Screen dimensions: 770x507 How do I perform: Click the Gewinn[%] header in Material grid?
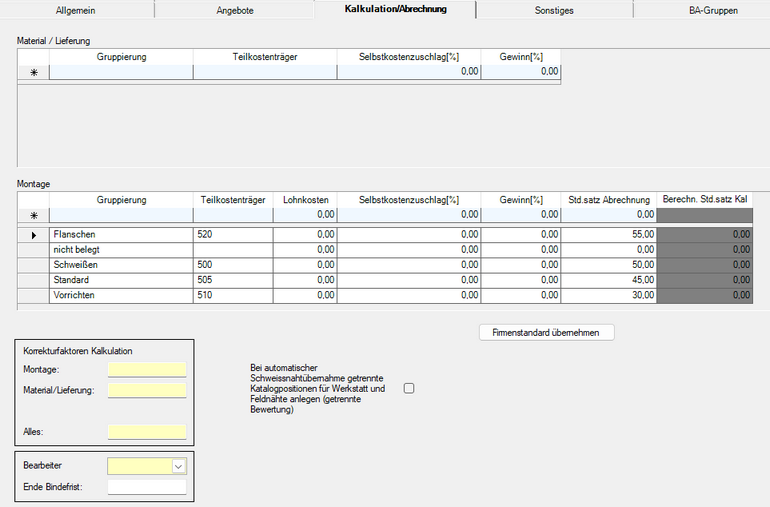coord(521,57)
